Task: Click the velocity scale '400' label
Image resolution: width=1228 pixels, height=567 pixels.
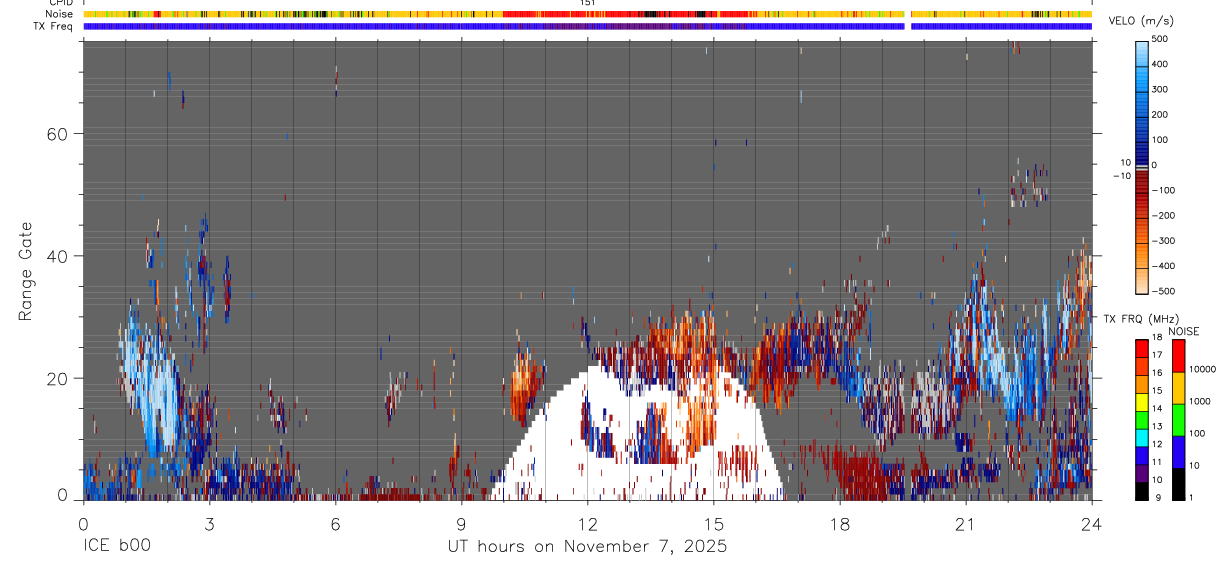Action: click(x=1160, y=64)
